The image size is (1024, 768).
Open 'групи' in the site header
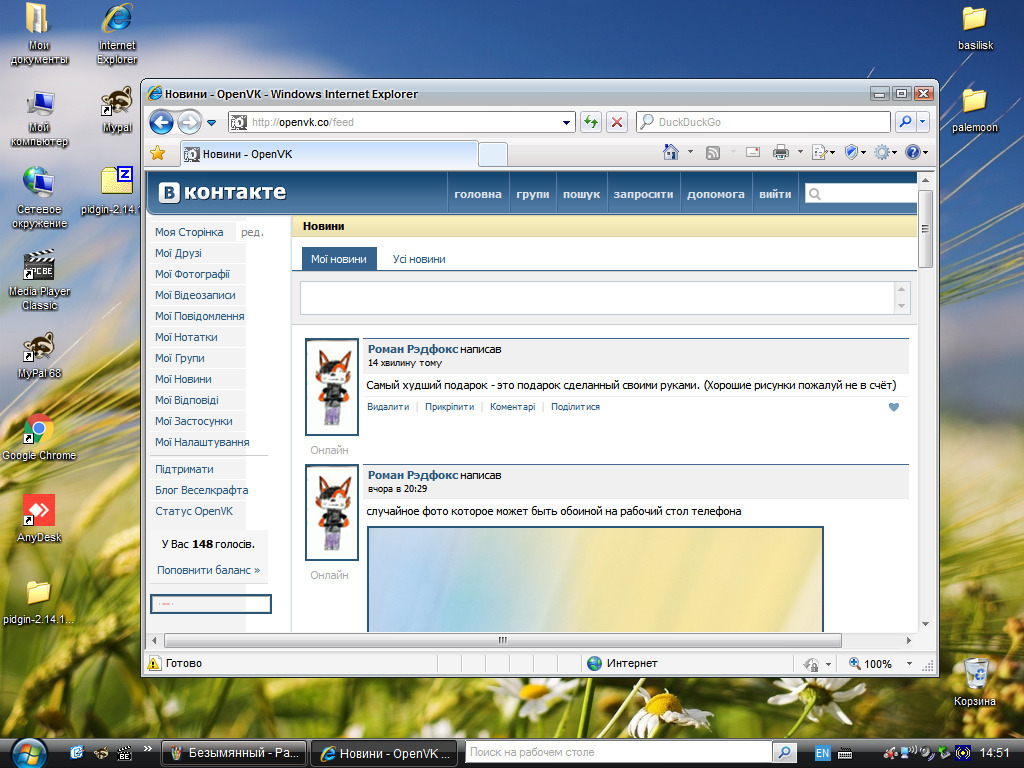point(533,194)
